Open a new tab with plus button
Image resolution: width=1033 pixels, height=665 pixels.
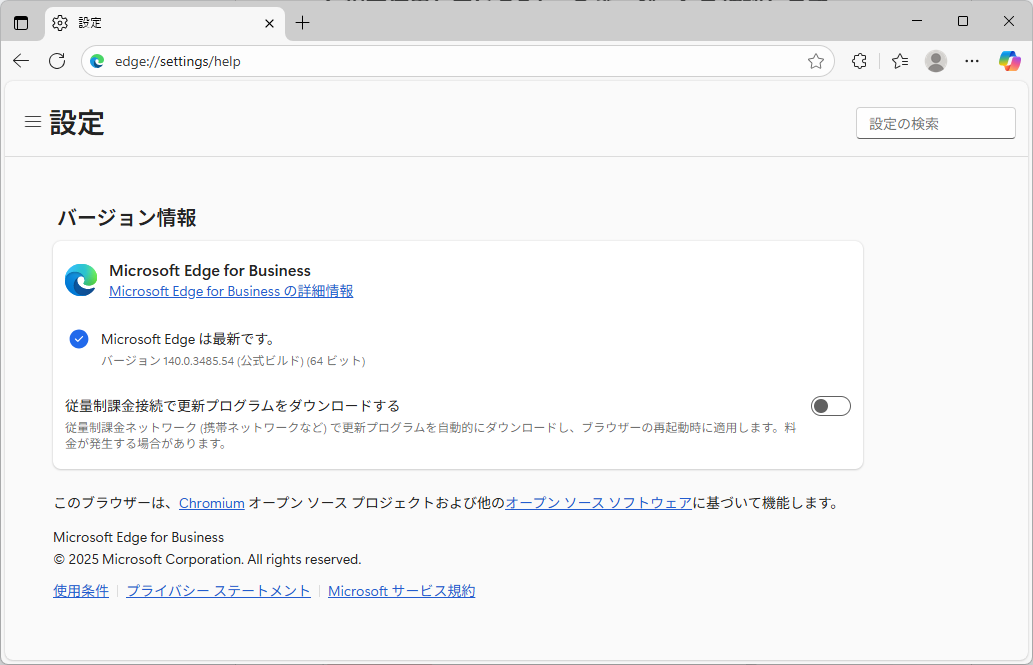(x=302, y=23)
